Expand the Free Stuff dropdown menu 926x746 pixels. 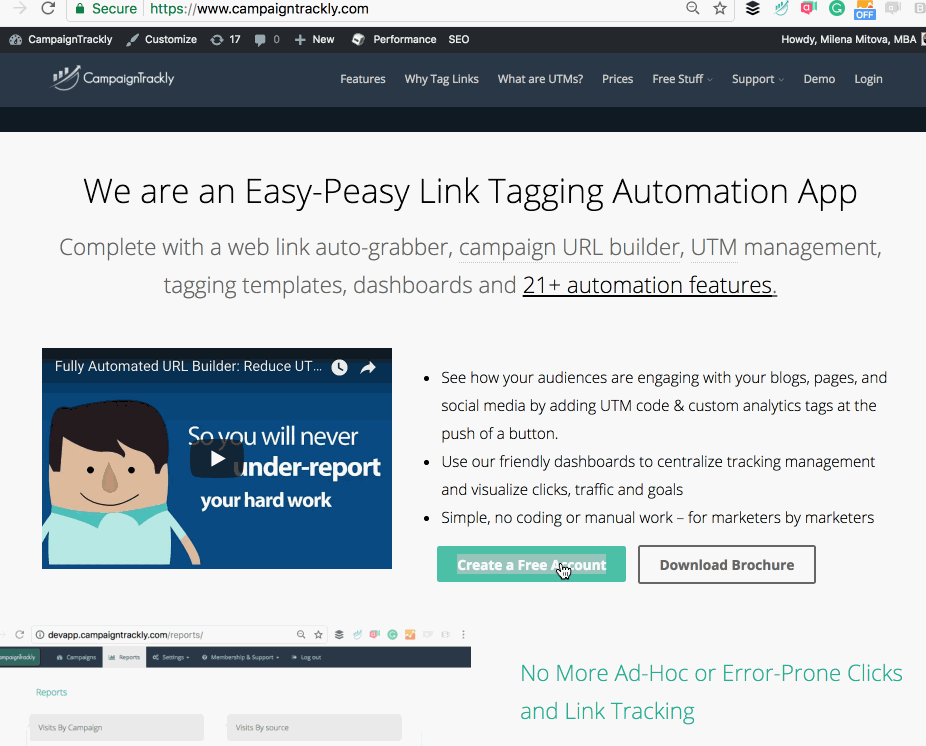click(x=682, y=79)
